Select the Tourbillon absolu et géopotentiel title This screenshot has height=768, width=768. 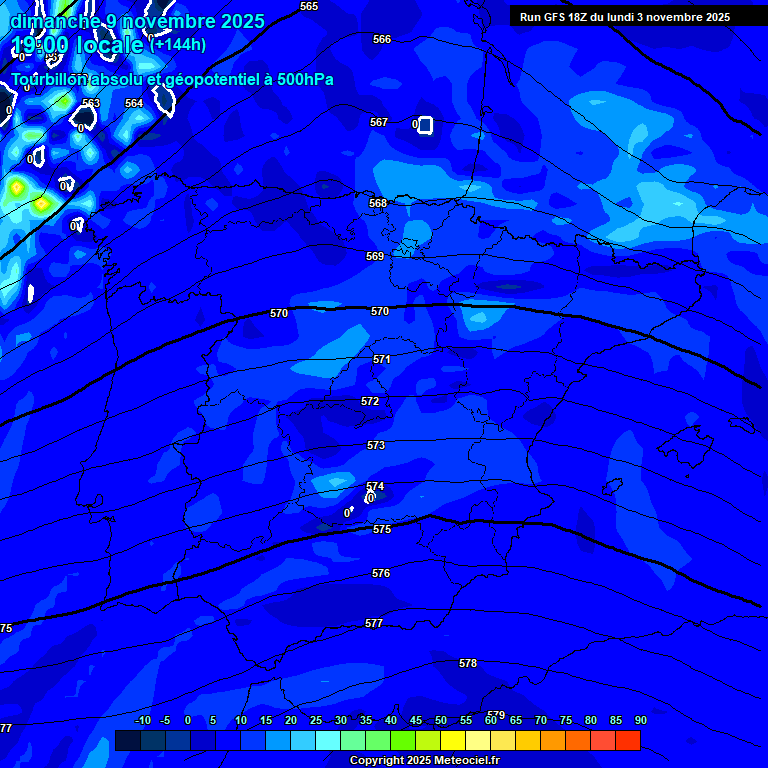(172, 79)
